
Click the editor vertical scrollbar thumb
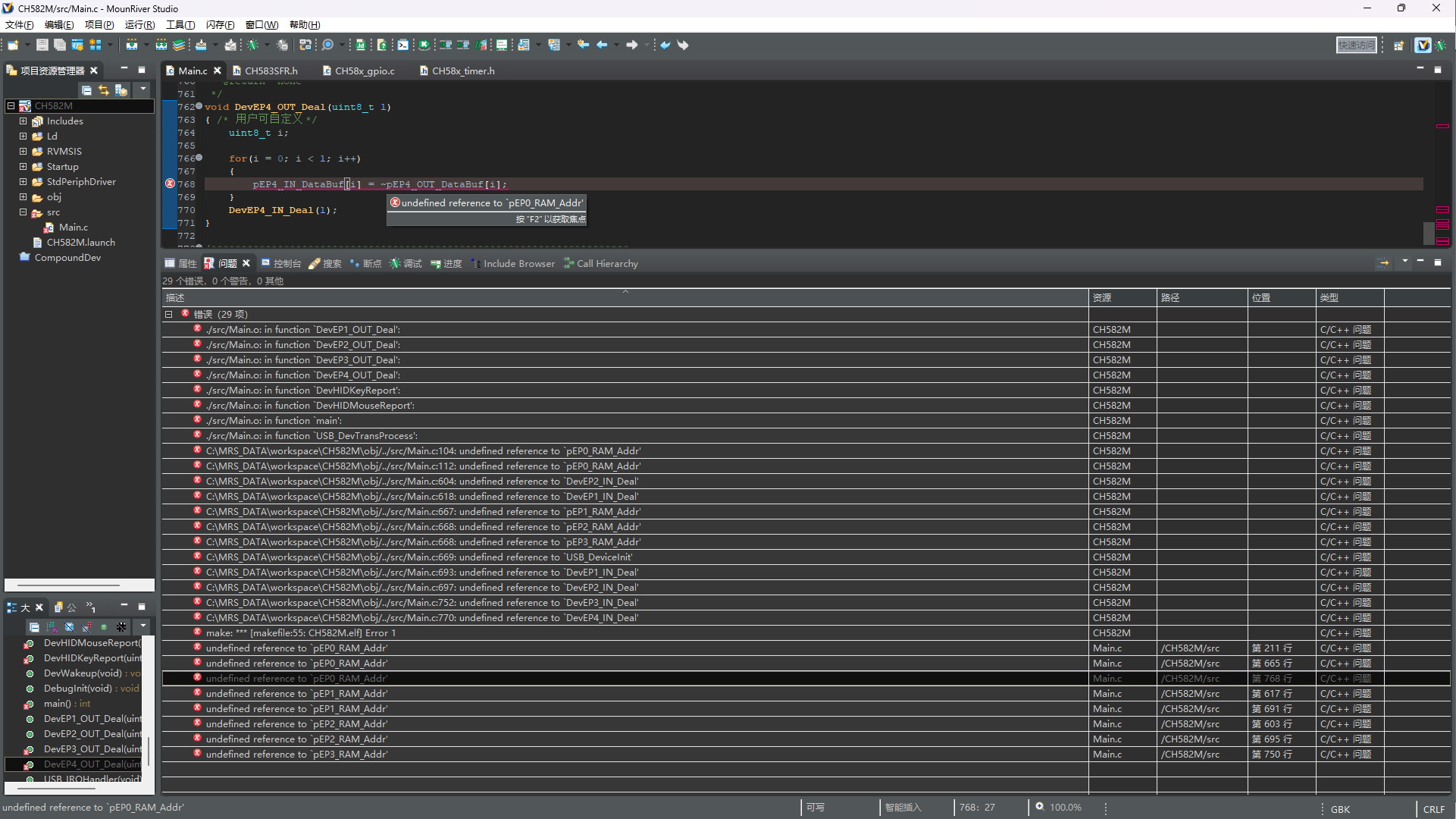point(1428,233)
